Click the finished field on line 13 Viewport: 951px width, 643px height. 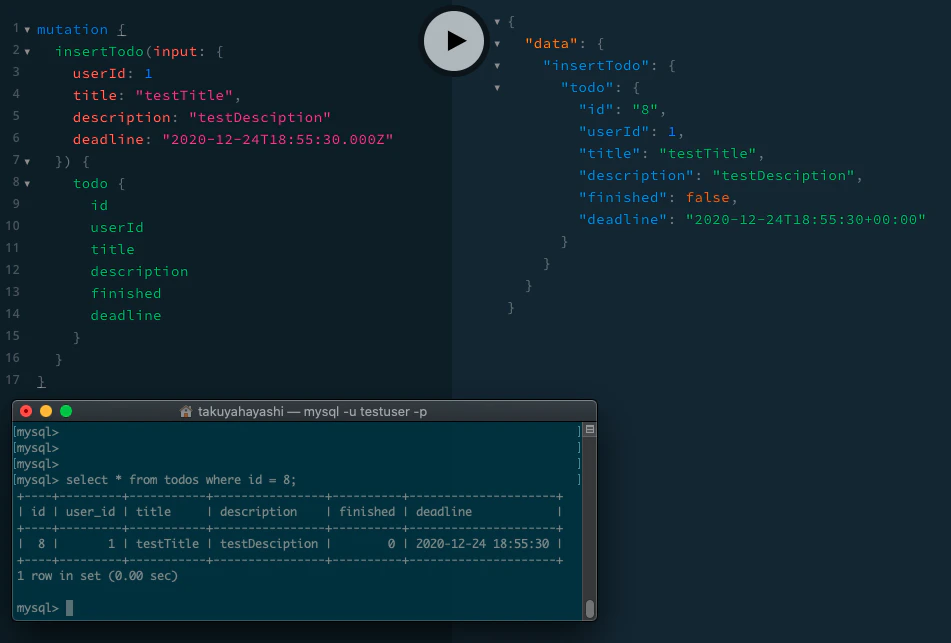[126, 294]
